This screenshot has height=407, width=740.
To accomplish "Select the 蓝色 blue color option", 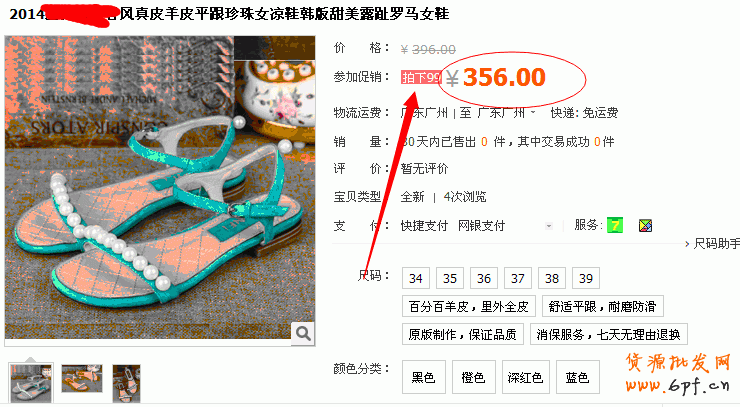I will (x=578, y=377).
